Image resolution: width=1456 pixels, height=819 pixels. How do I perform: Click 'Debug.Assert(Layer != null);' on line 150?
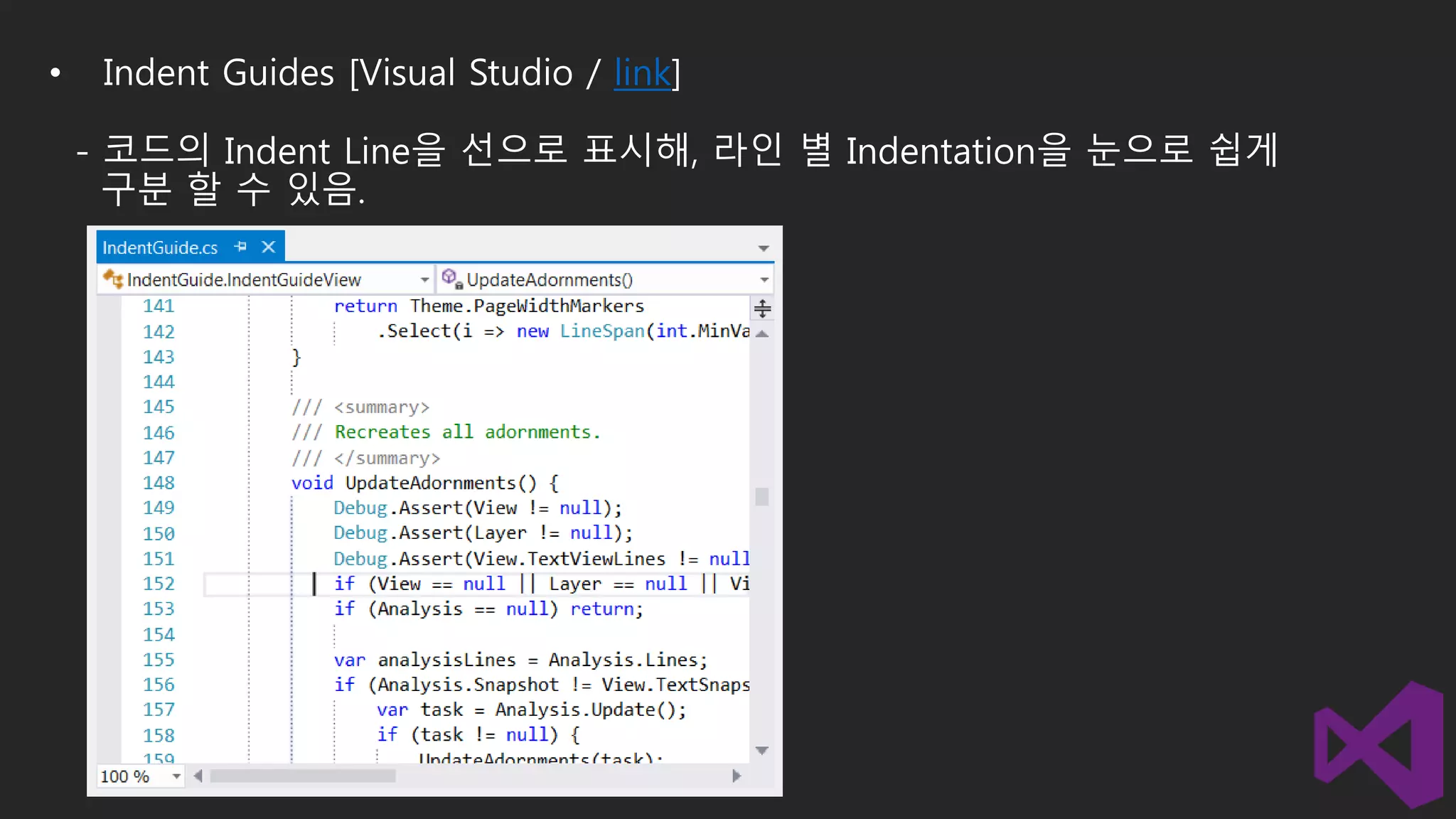pyautogui.click(x=483, y=533)
